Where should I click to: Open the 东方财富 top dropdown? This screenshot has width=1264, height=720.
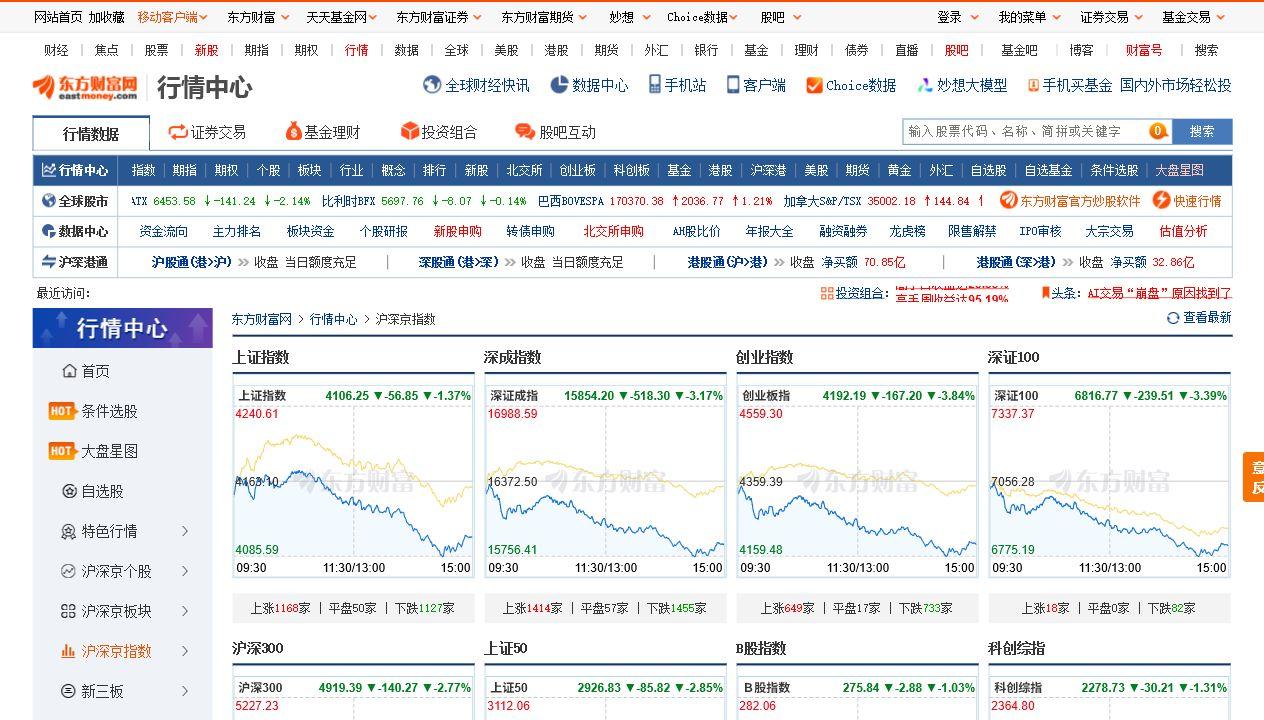[258, 17]
